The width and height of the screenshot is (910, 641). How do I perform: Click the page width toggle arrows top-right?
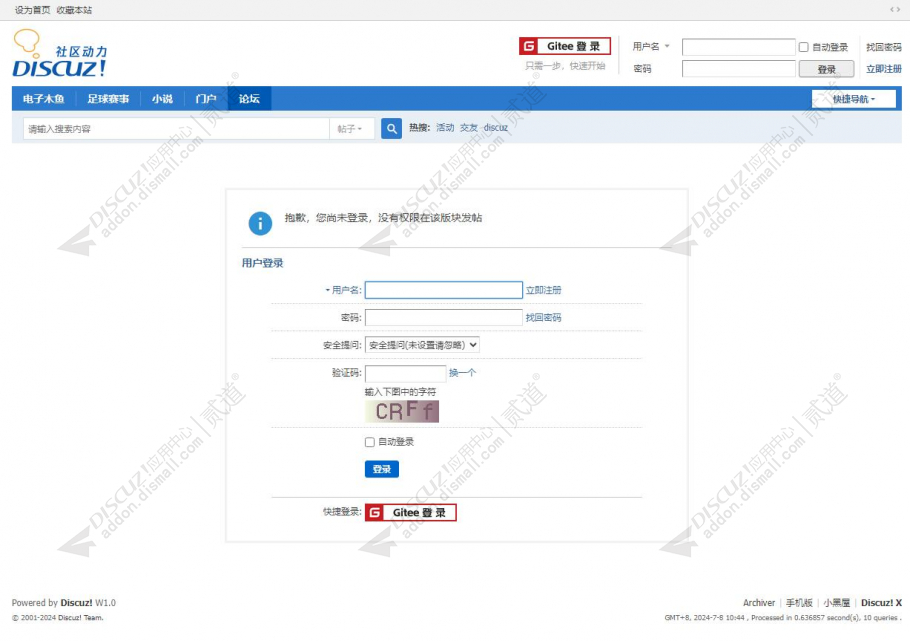click(x=895, y=9)
